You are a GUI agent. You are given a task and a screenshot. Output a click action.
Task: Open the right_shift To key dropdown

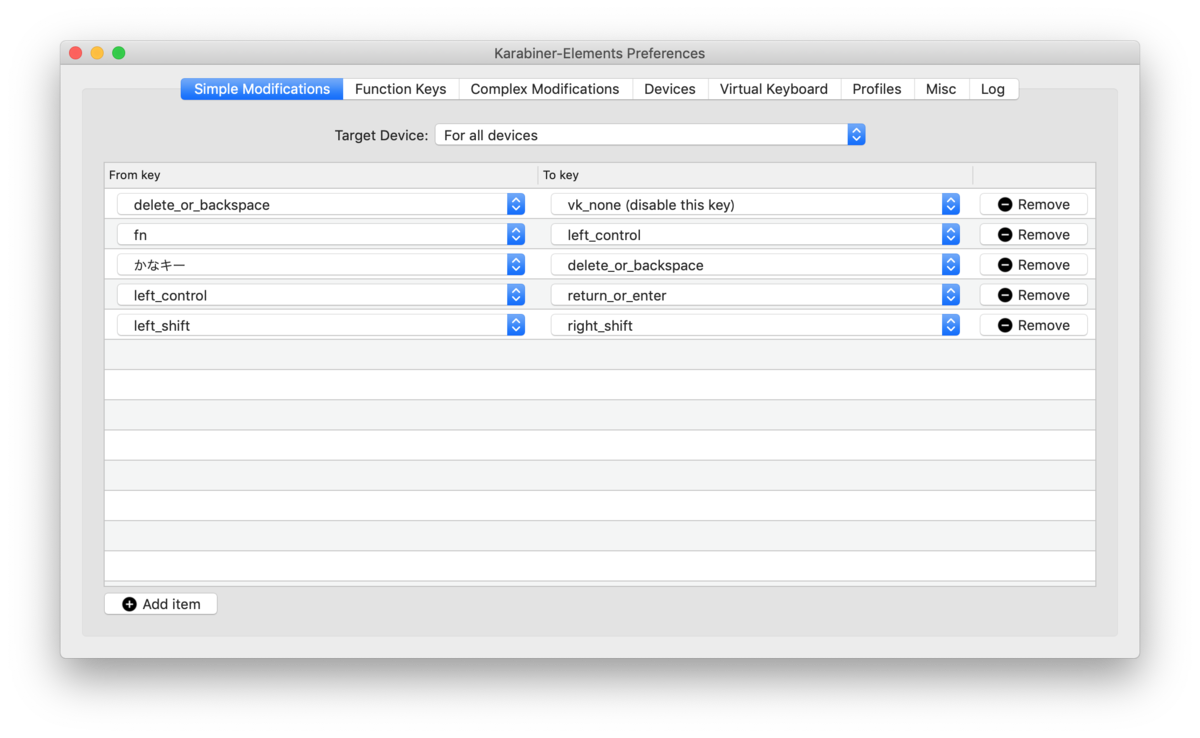[x=756, y=325]
